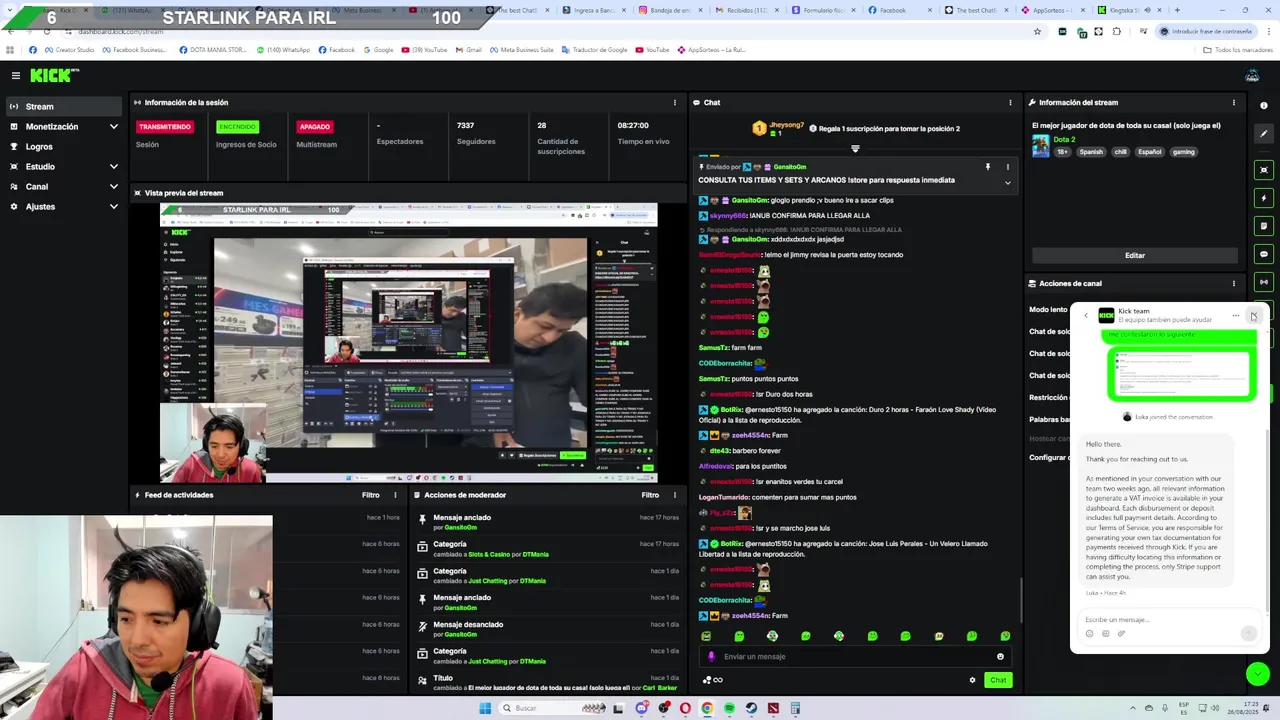
Task: Open Filtro in Acciones de moderador
Action: pyautogui.click(x=650, y=495)
